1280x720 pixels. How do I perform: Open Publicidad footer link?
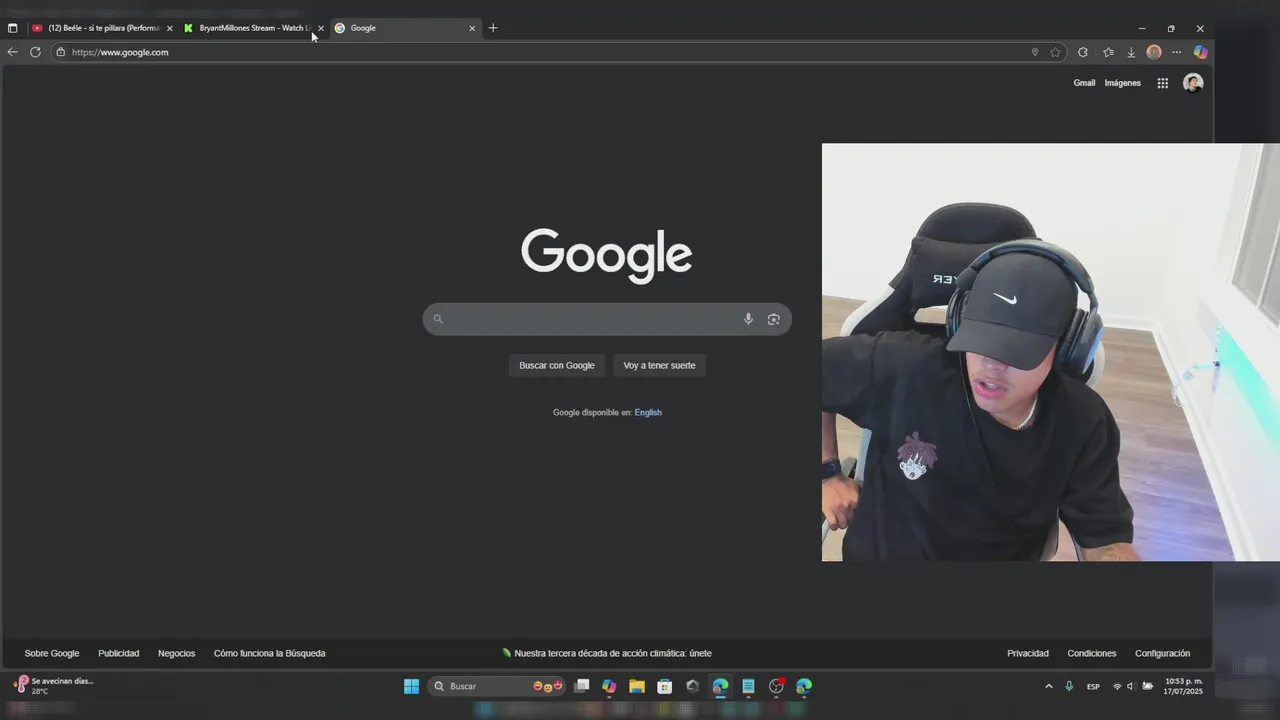(119, 653)
